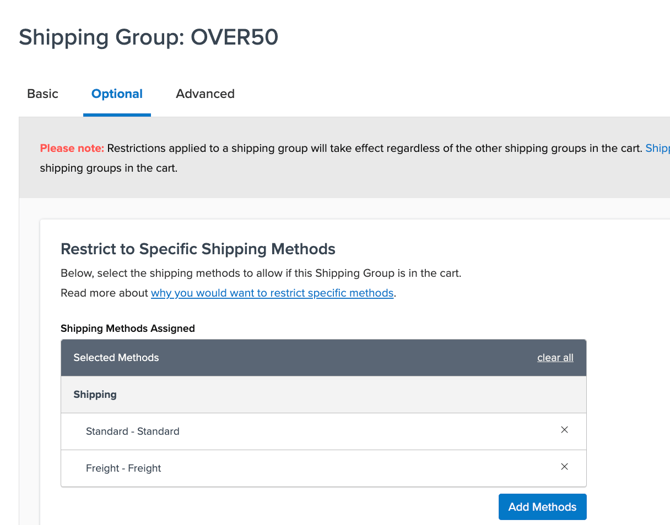The height and width of the screenshot is (525, 670).
Task: Click the 'Below, select the shipping methods' description
Action: tap(260, 273)
